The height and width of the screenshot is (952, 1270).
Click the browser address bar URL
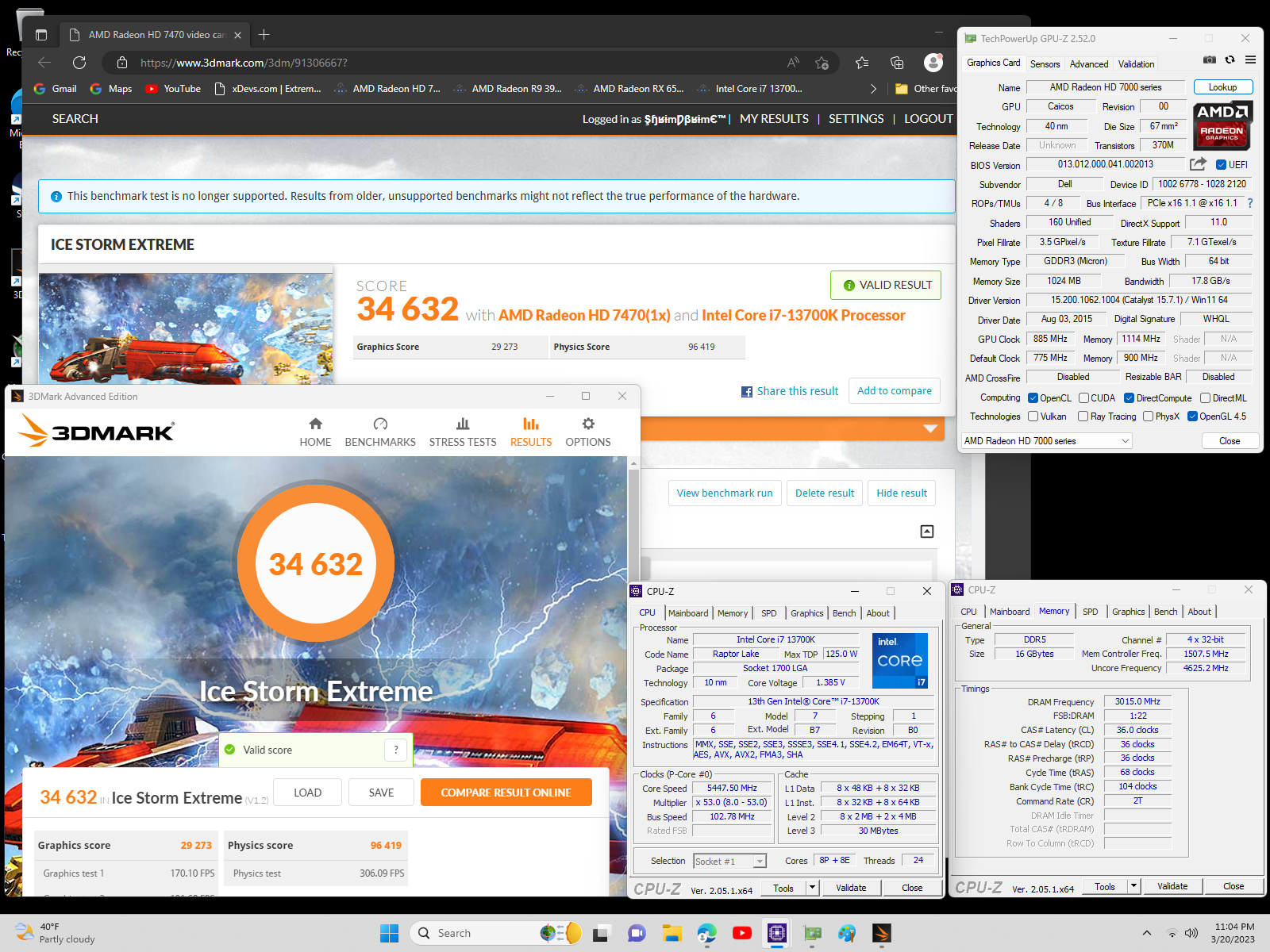pyautogui.click(x=244, y=63)
